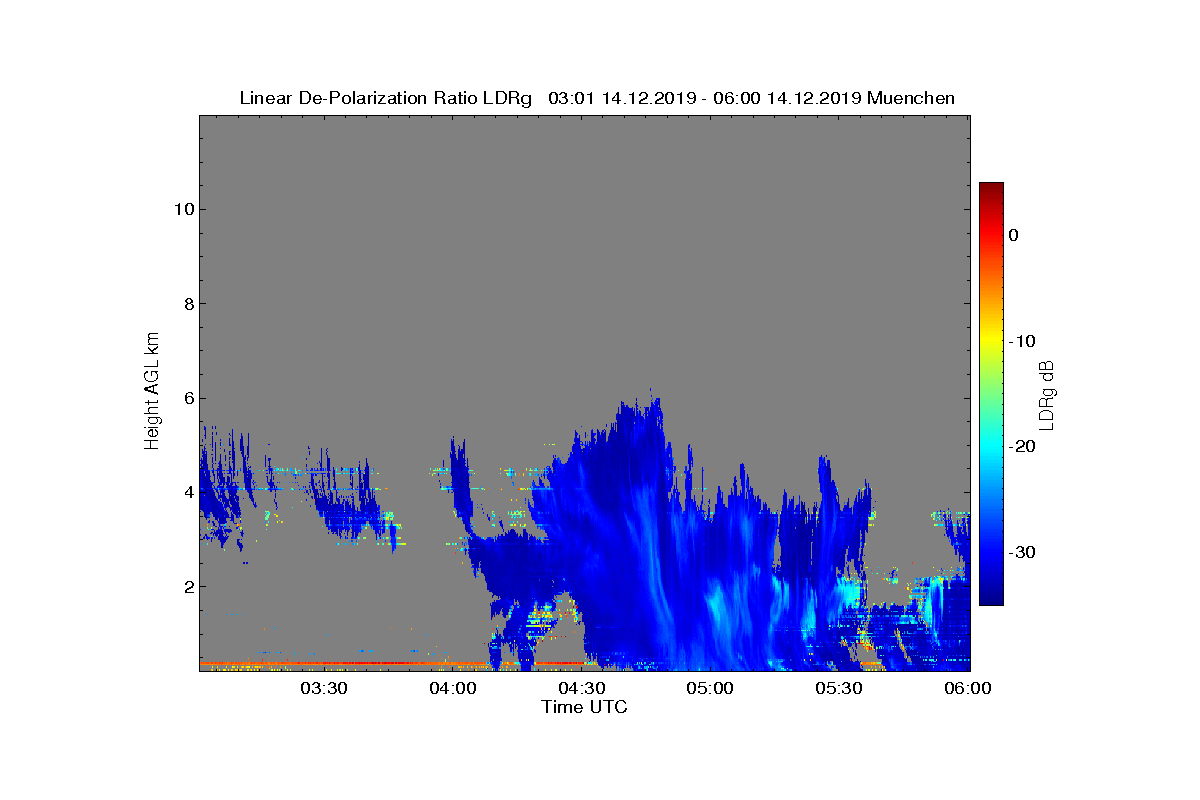The image size is (1200, 800).
Task: Click the plot title 'Linear De-Polarization Ratio LDRg'
Action: (386, 98)
